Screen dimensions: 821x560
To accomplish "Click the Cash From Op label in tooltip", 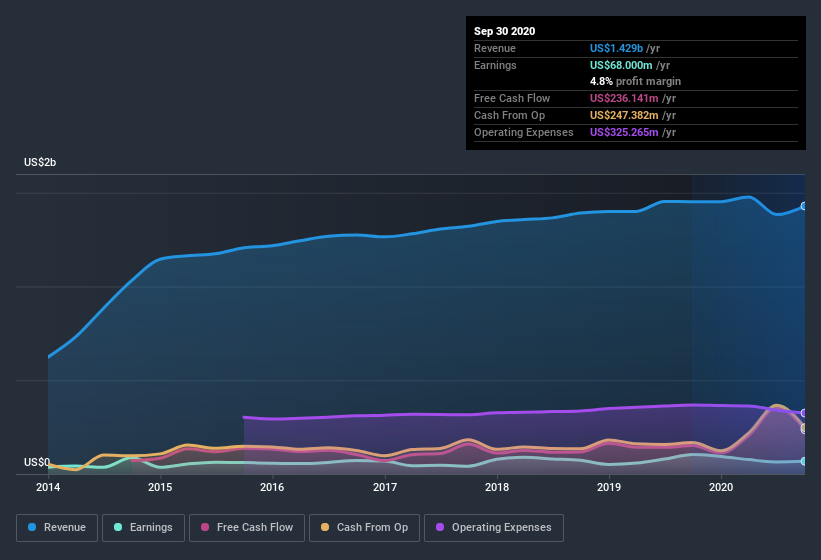I will tap(509, 115).
